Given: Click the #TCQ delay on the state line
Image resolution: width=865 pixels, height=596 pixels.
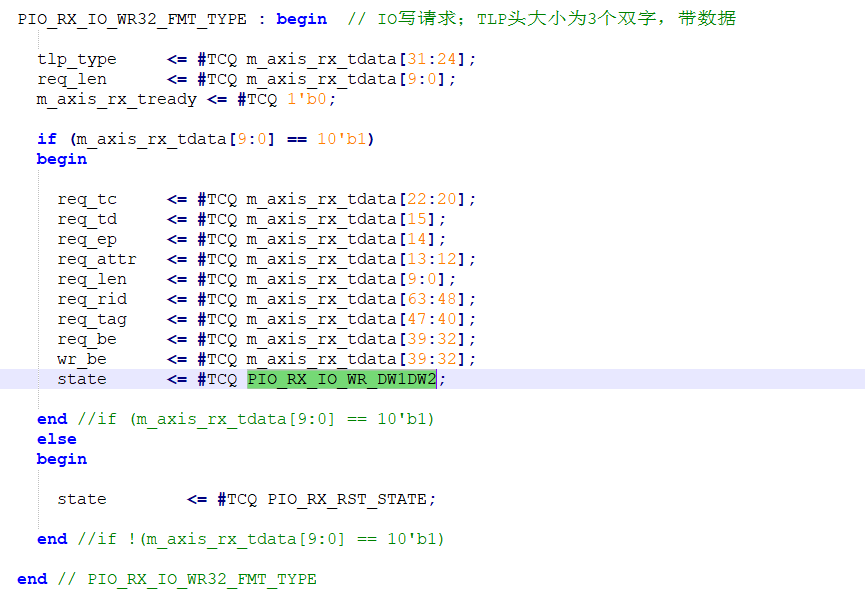Looking at the screenshot, I should pos(218,379).
